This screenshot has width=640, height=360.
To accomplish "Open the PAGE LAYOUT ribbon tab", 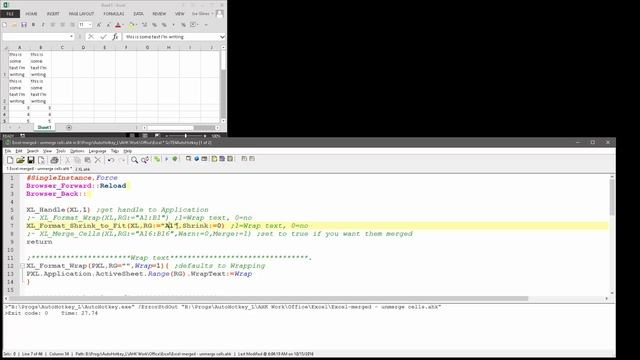I will point(81,14).
